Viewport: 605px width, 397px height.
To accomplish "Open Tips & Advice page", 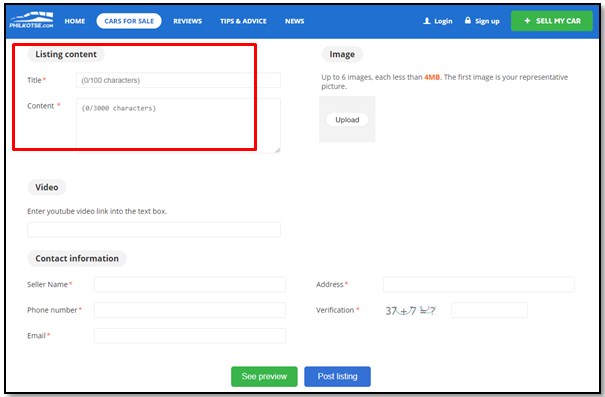I will pos(243,21).
